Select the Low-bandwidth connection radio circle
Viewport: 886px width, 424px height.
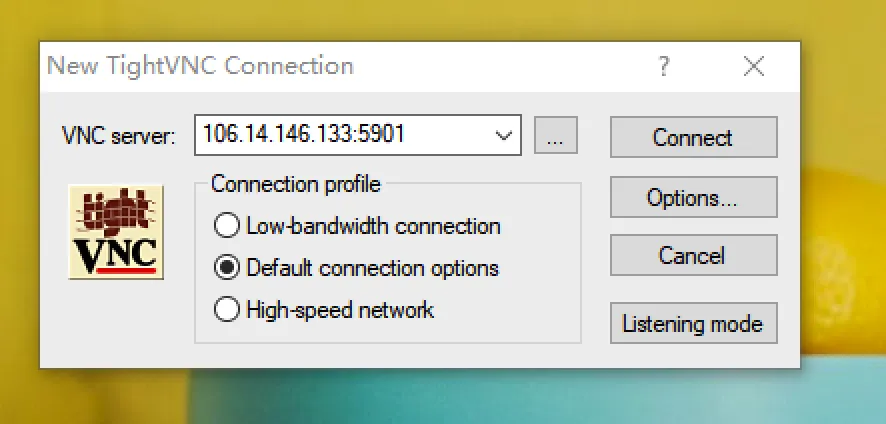click(x=227, y=226)
